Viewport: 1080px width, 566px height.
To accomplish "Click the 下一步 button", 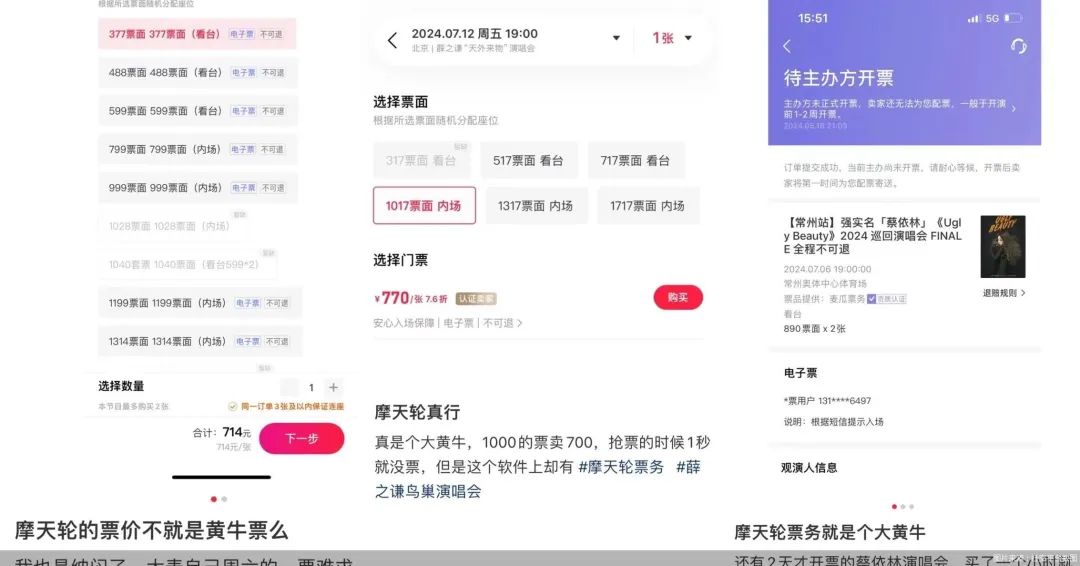I will tap(302, 439).
